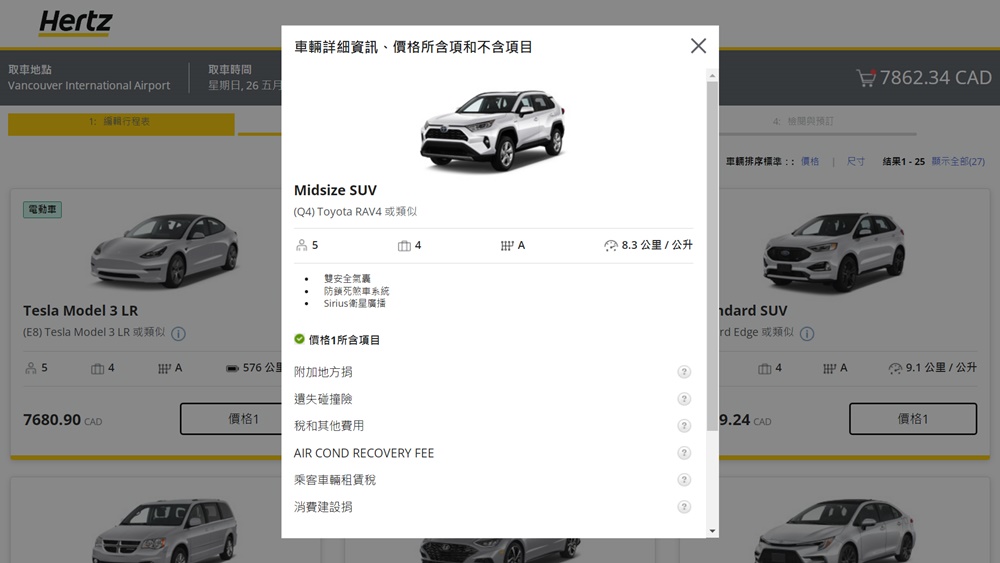This screenshot has height=563, width=1000.
Task: Click the info icon beside Ford Edge
Action: coord(807,333)
